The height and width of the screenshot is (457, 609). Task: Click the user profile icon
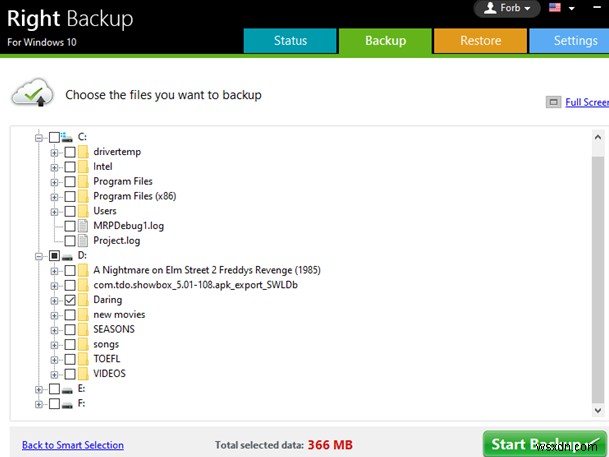tap(490, 9)
